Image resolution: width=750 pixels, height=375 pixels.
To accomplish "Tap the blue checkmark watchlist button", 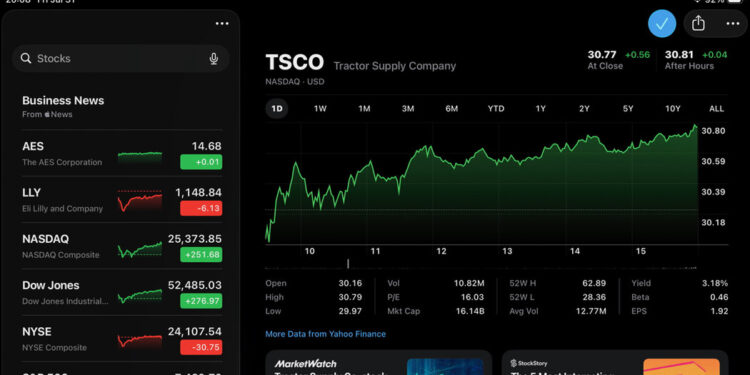I will click(662, 23).
